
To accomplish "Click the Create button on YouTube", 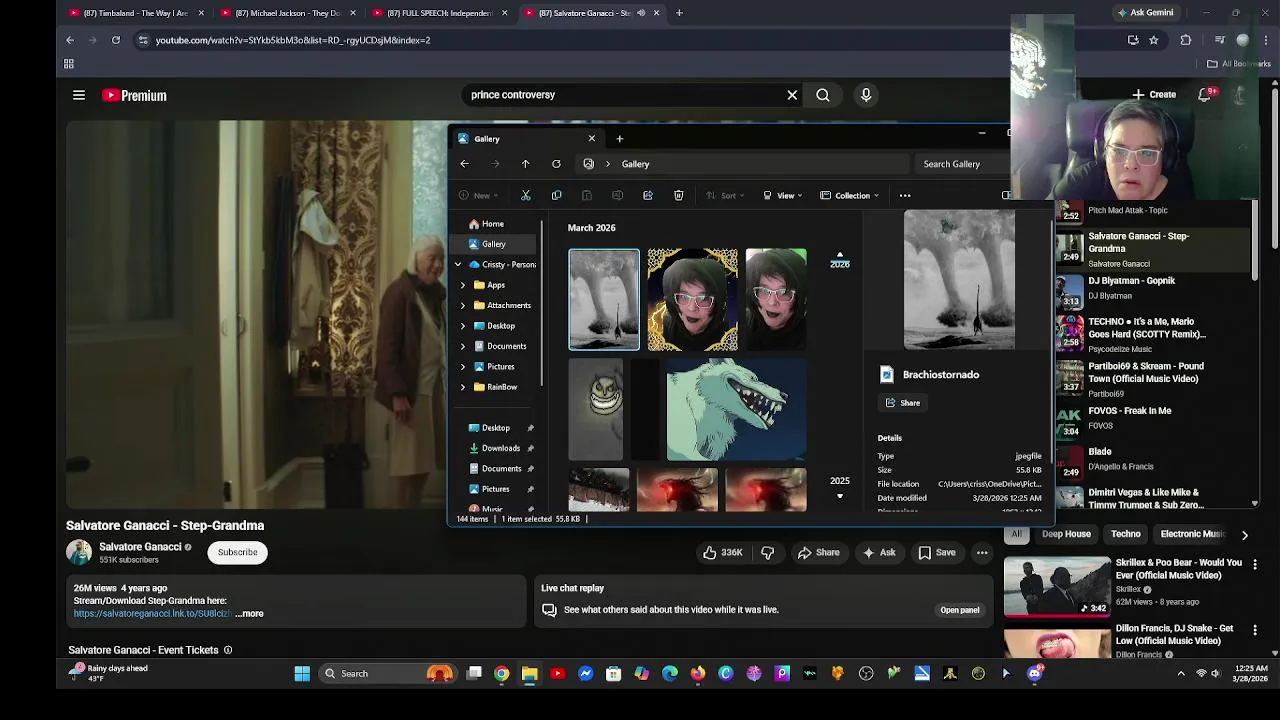I will point(1154,95).
